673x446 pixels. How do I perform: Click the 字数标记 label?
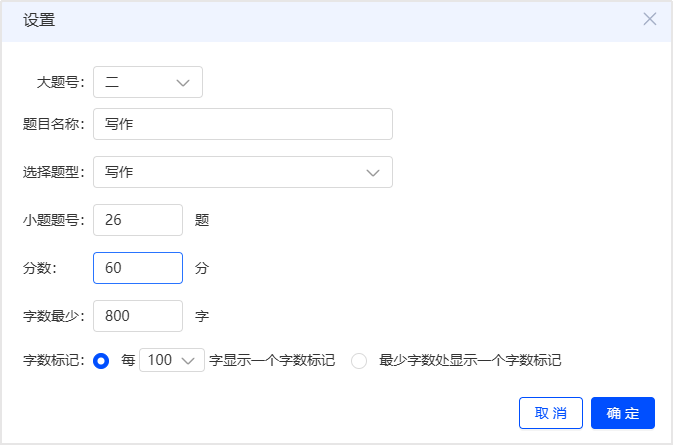[x=54, y=360]
